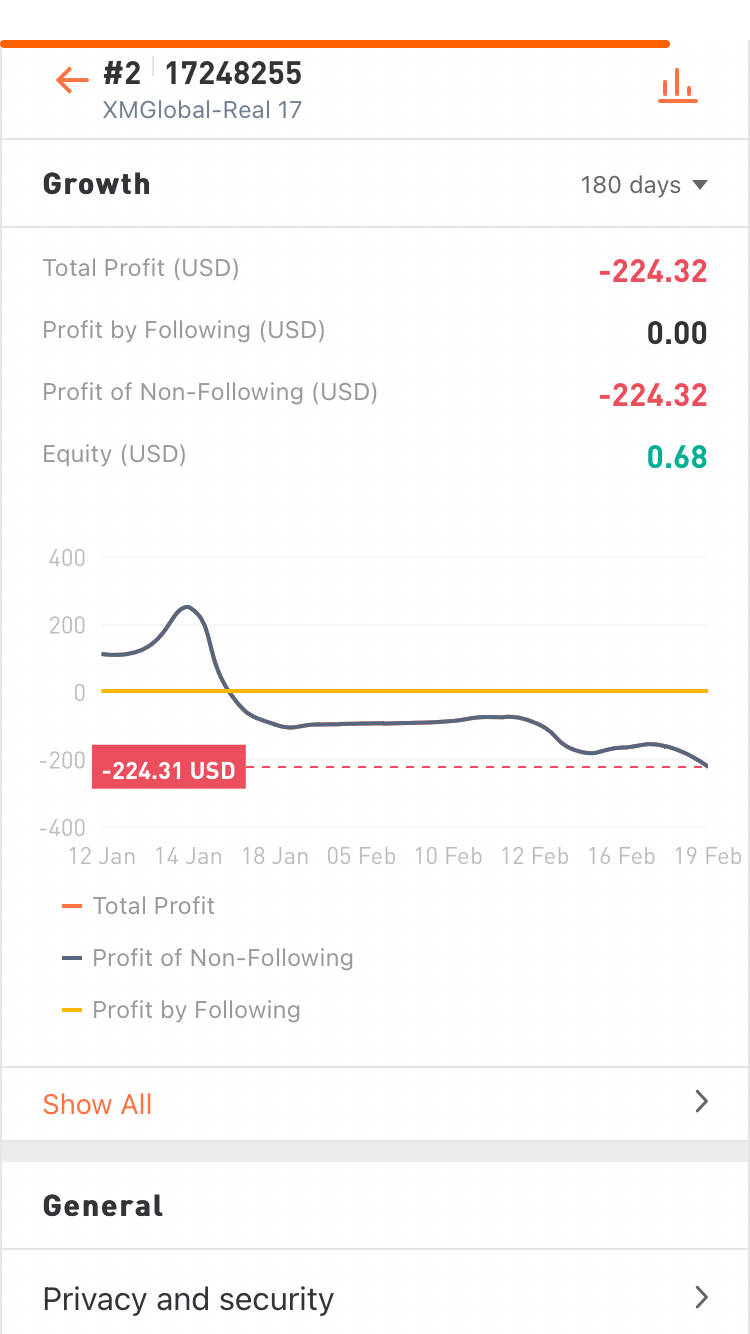Tap account number 17248255 in header
This screenshot has height=1334, width=750.
click(233, 74)
